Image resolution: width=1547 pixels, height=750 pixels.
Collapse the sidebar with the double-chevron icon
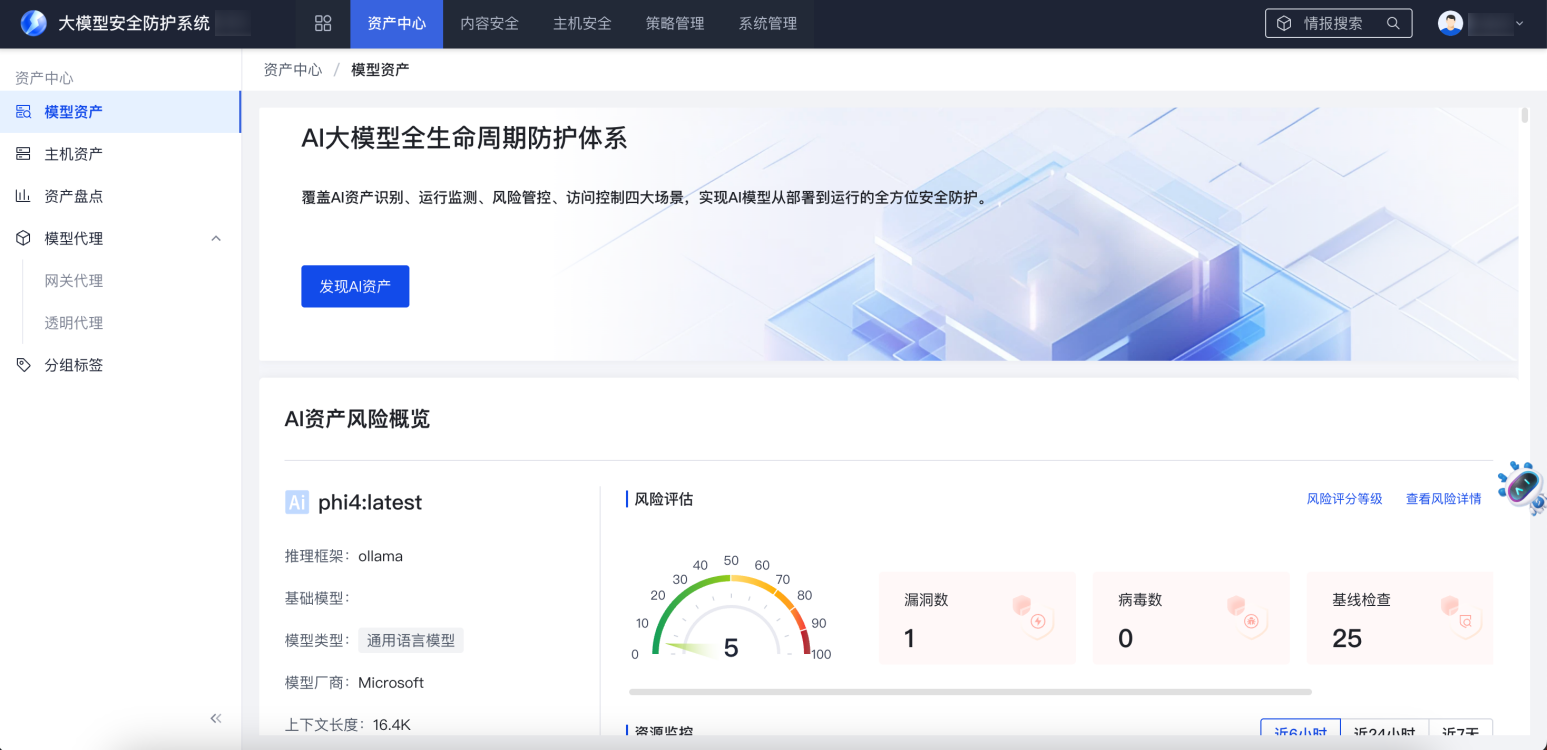click(216, 718)
